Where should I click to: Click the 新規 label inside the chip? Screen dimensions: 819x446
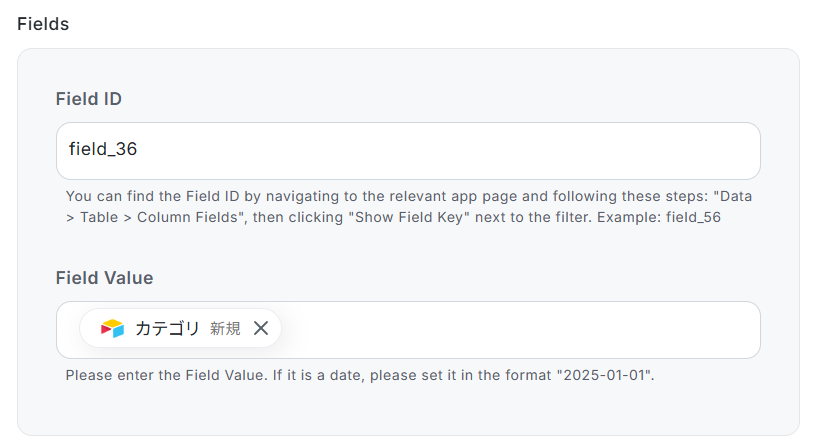pos(225,328)
